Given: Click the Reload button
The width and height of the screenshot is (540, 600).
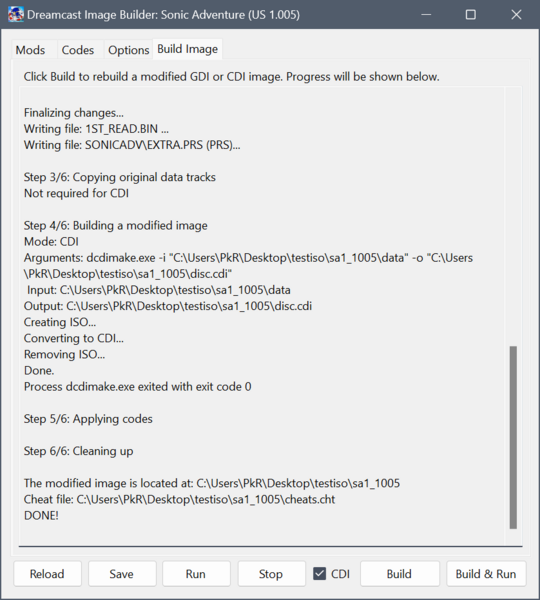Looking at the screenshot, I should click(47, 574).
